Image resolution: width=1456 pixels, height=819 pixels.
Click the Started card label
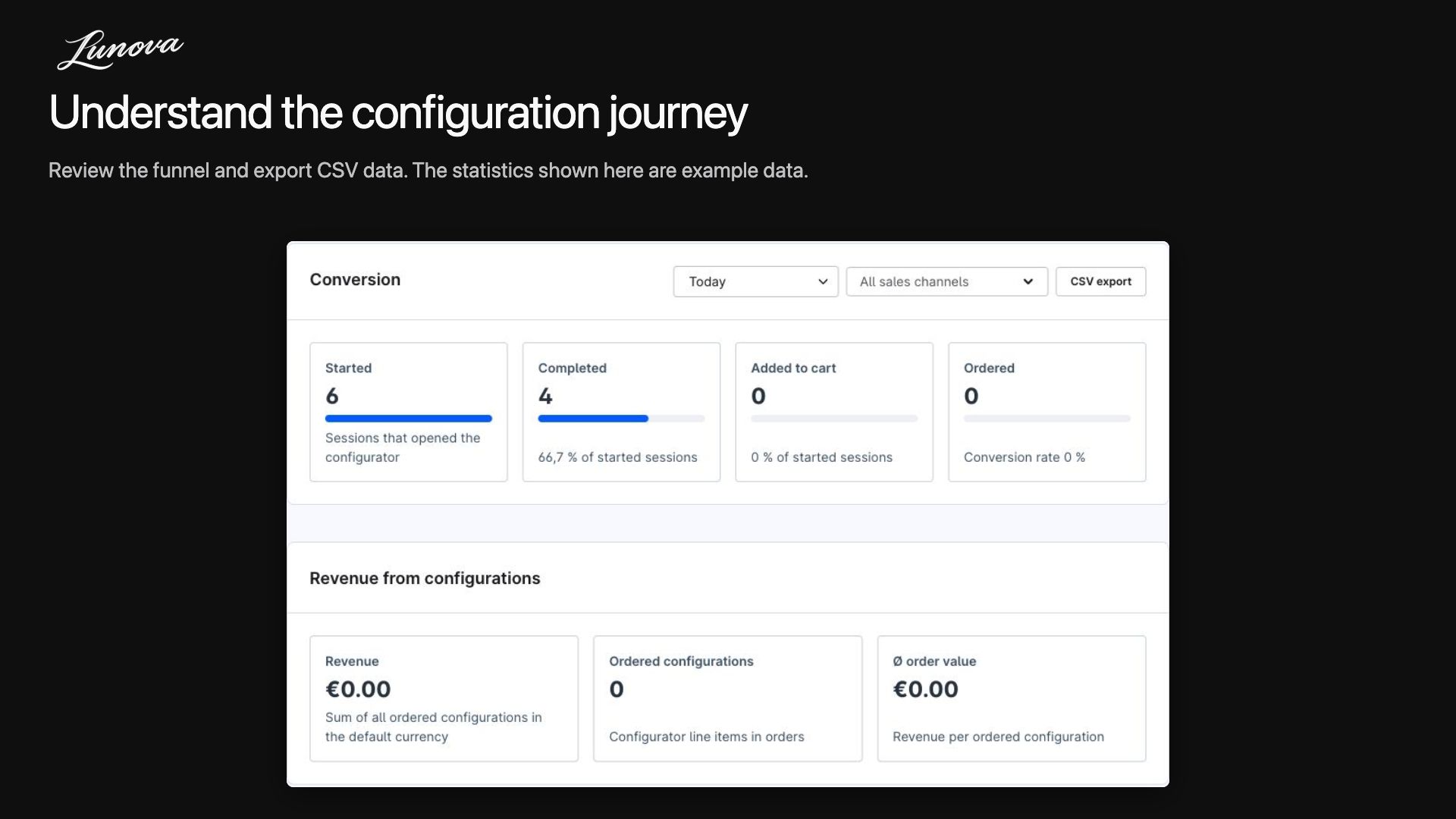coord(348,368)
